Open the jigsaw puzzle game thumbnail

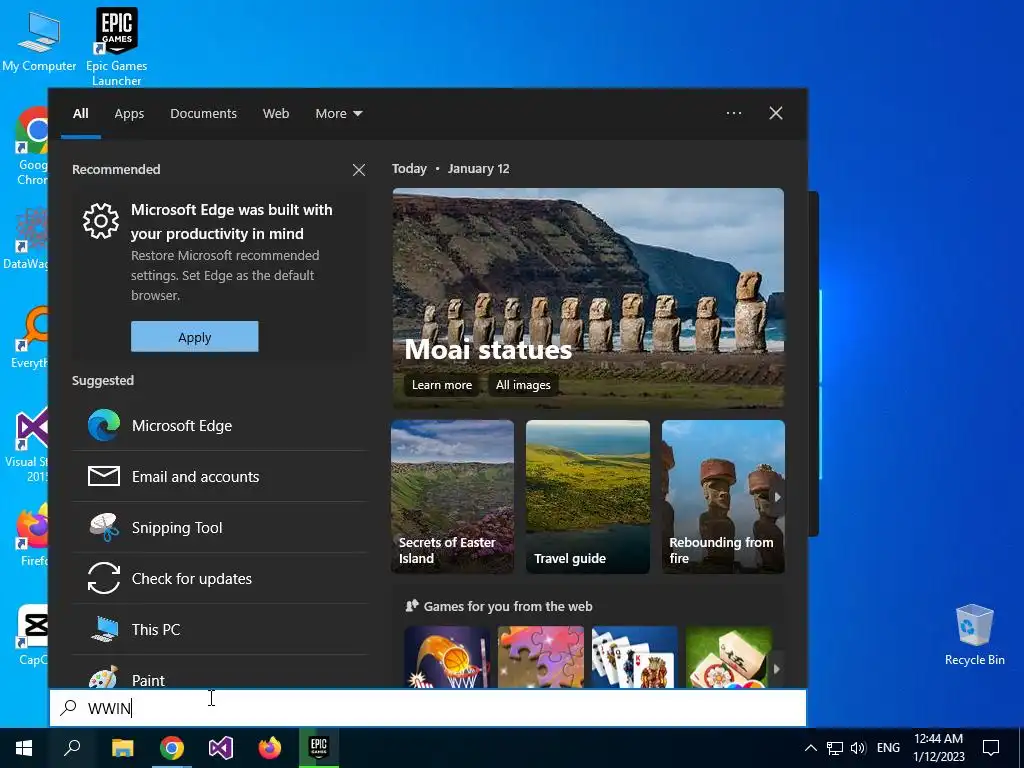(x=541, y=657)
